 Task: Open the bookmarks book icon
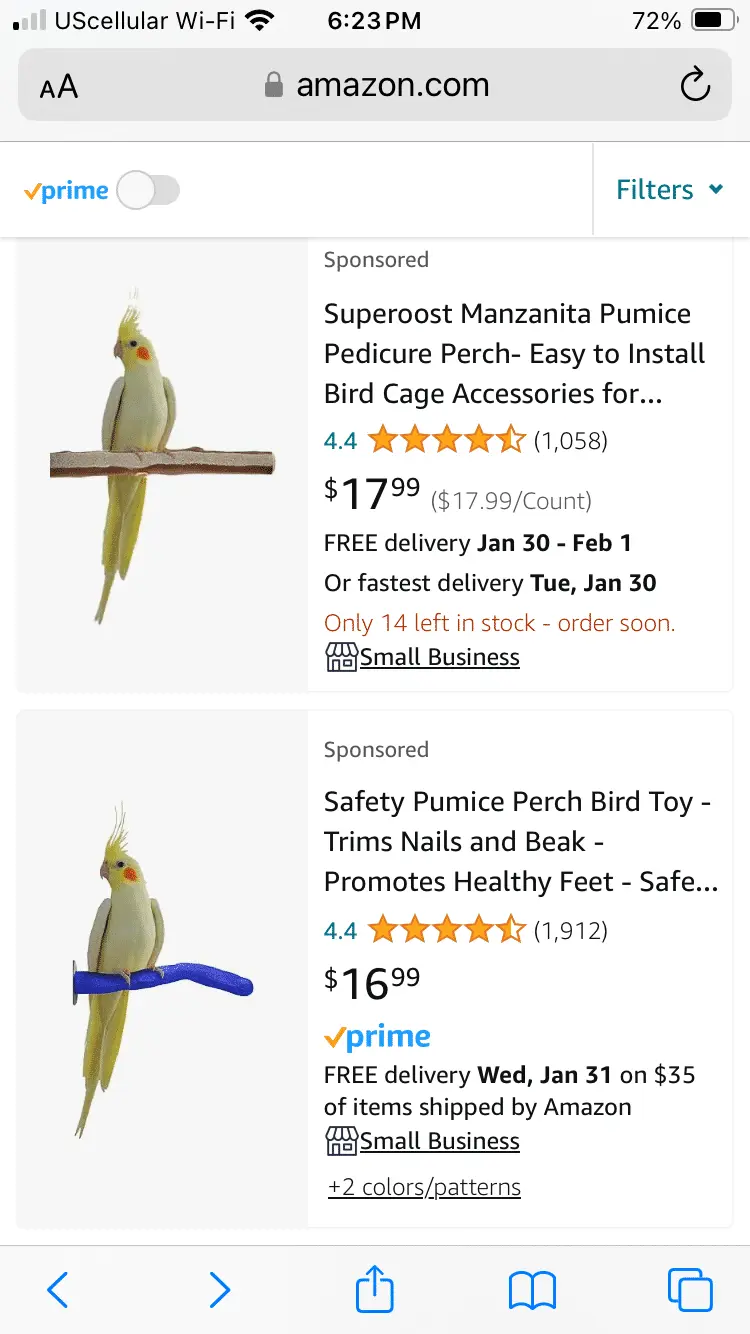(532, 1289)
